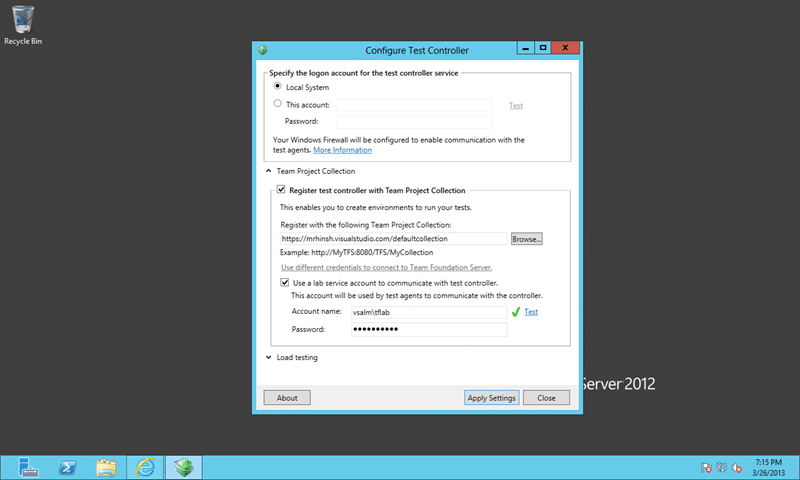Screen dimensions: 800x480
Task: Toggle Use a lab service account checkbox
Action: click(x=285, y=282)
